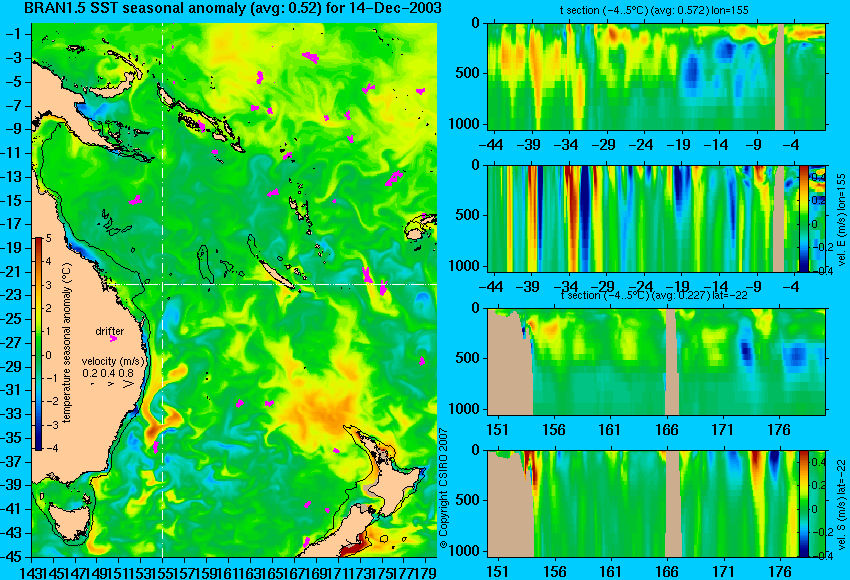Click the magenta drifter legend marker

[x=113, y=339]
